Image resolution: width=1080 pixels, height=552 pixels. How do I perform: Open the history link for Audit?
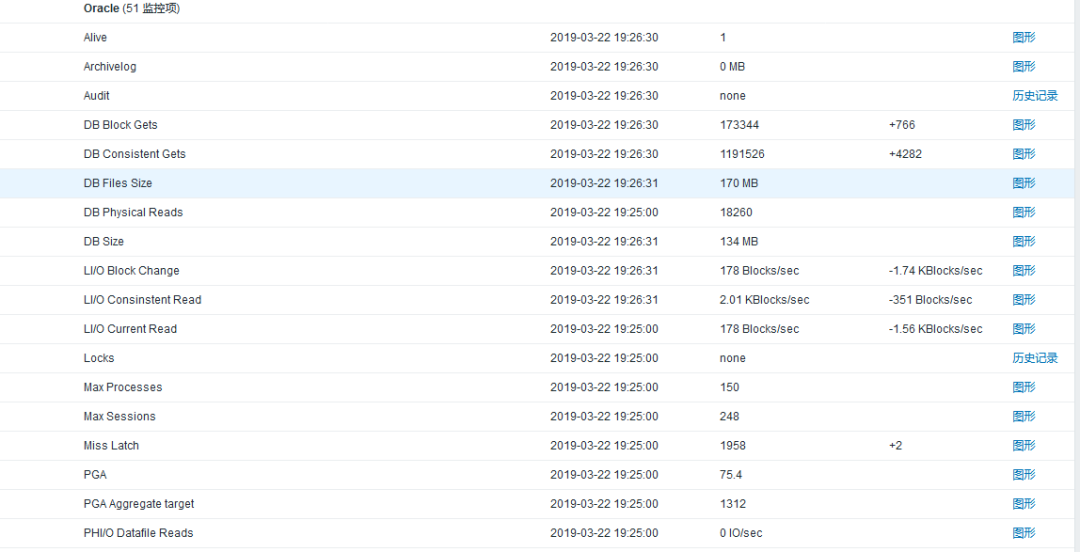pyautogui.click(x=1035, y=96)
